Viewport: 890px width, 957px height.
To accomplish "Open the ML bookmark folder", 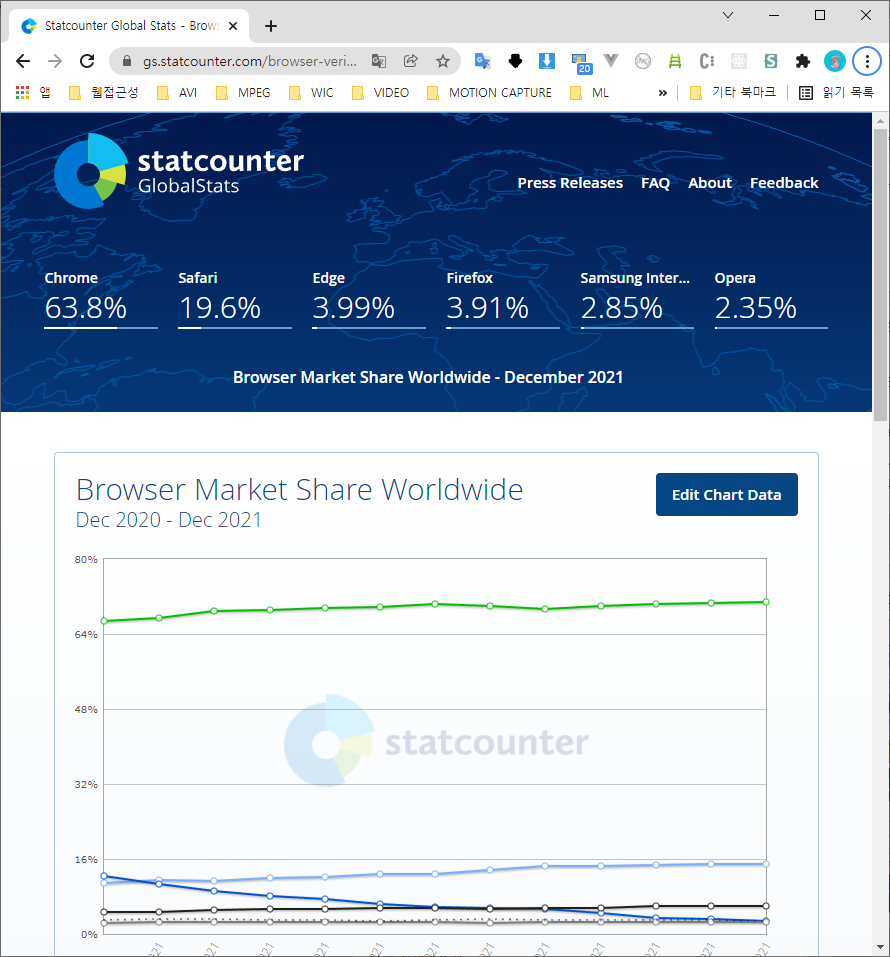I will [589, 92].
